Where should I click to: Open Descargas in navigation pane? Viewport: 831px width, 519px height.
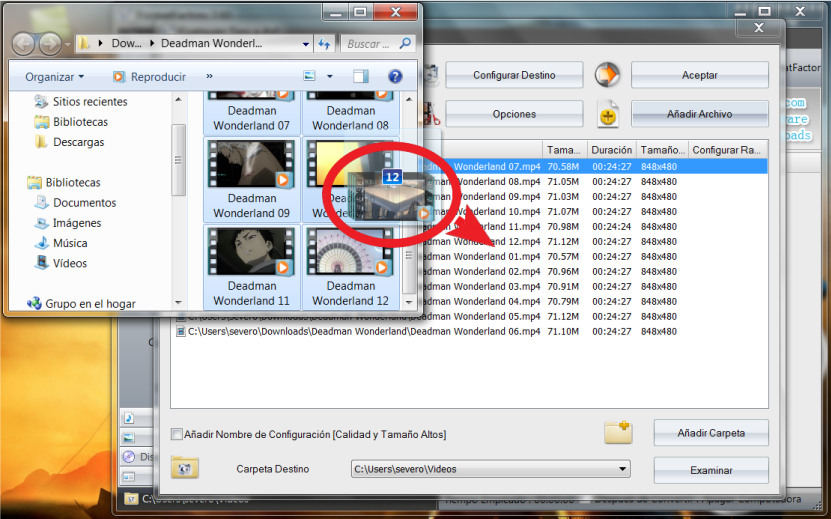pos(69,142)
